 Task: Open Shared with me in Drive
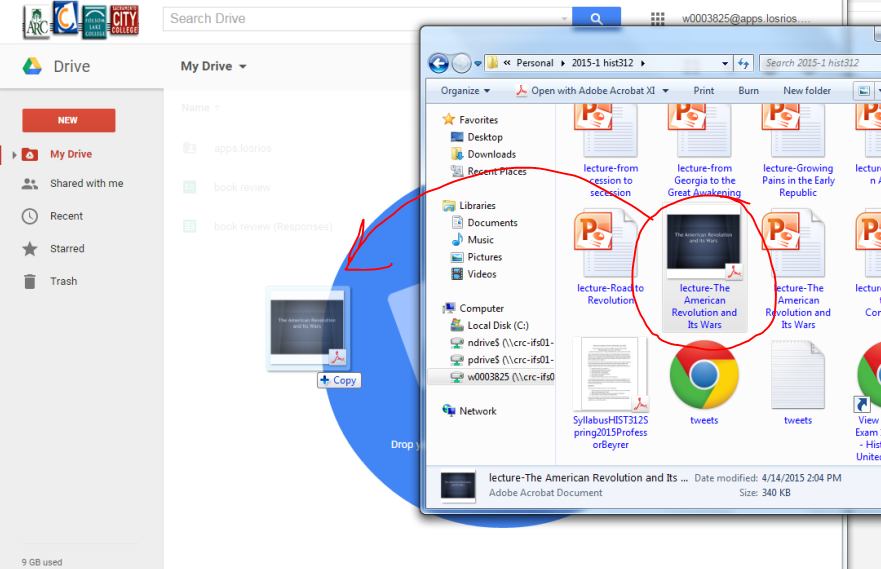pyautogui.click(x=72, y=184)
